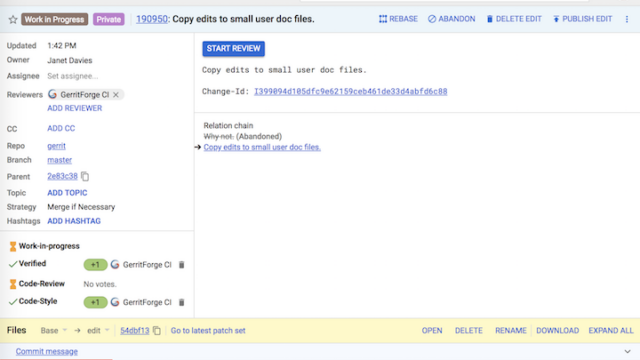640x360 pixels.
Task: Click DELETE EDIT in the header
Action: click(514, 19)
